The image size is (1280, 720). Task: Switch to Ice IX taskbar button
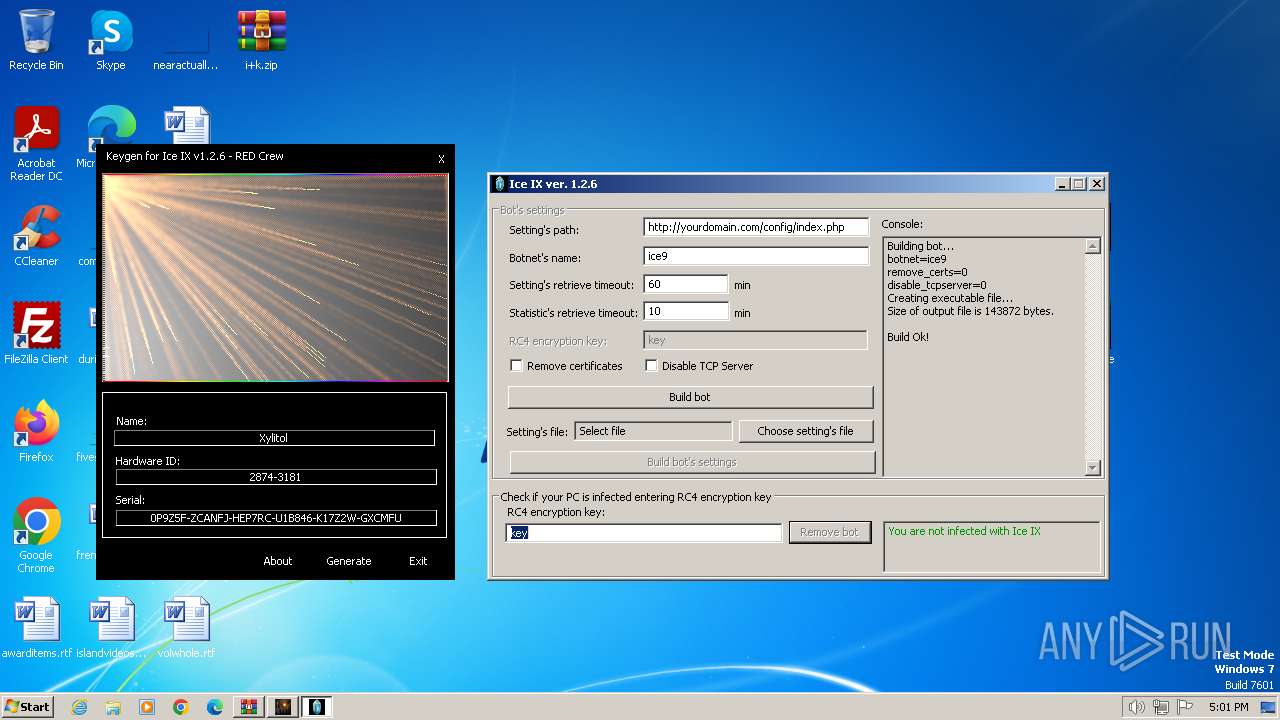(x=317, y=707)
